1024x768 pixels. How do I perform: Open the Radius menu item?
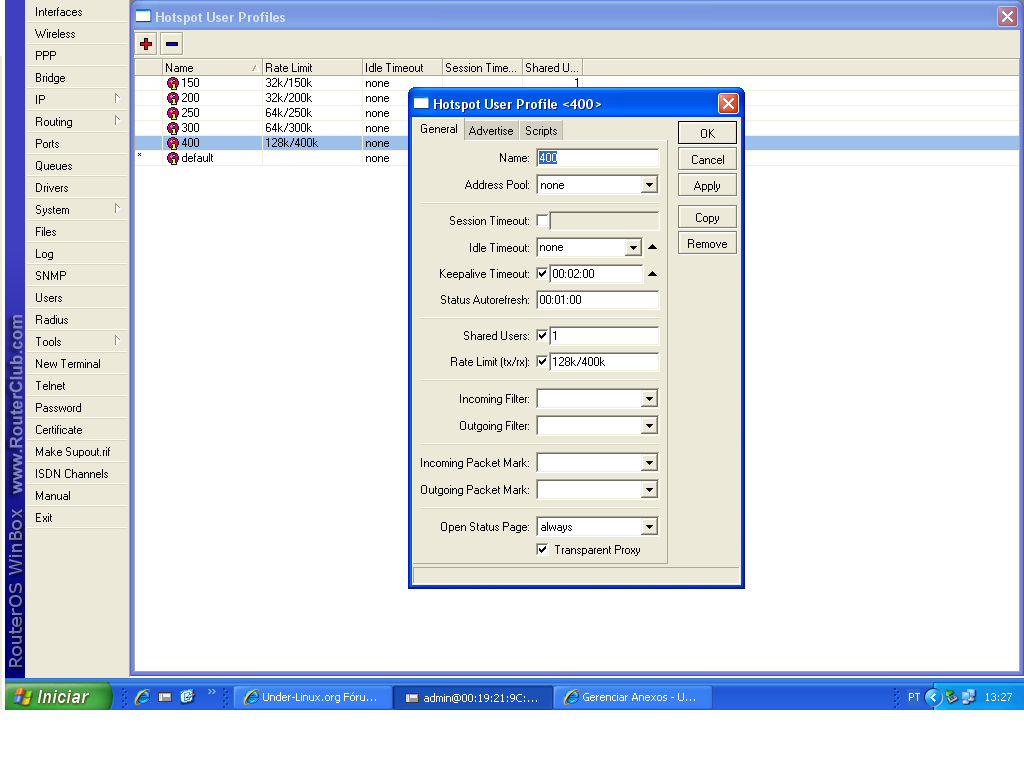(77, 319)
